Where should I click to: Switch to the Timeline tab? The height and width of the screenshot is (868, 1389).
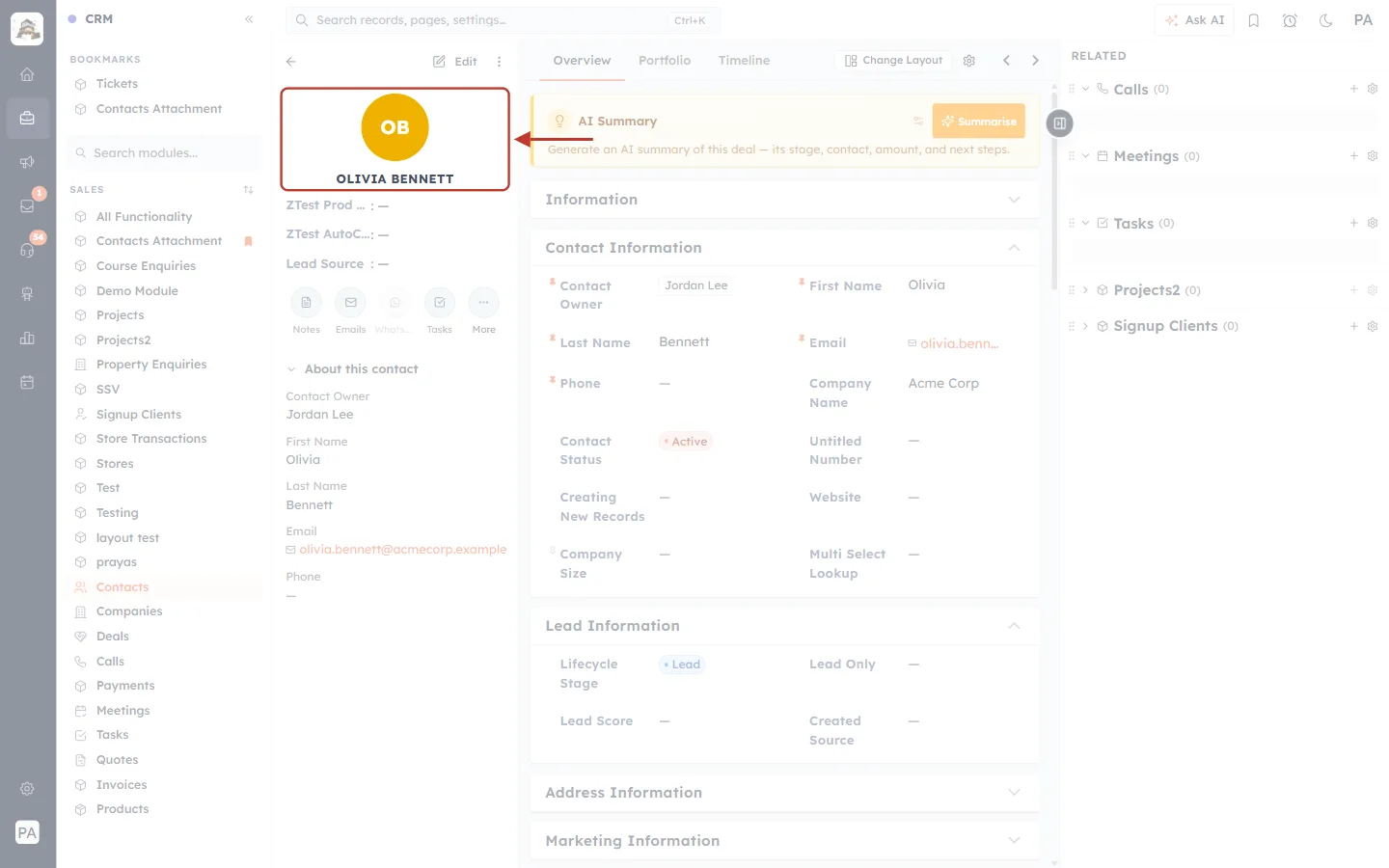click(744, 61)
